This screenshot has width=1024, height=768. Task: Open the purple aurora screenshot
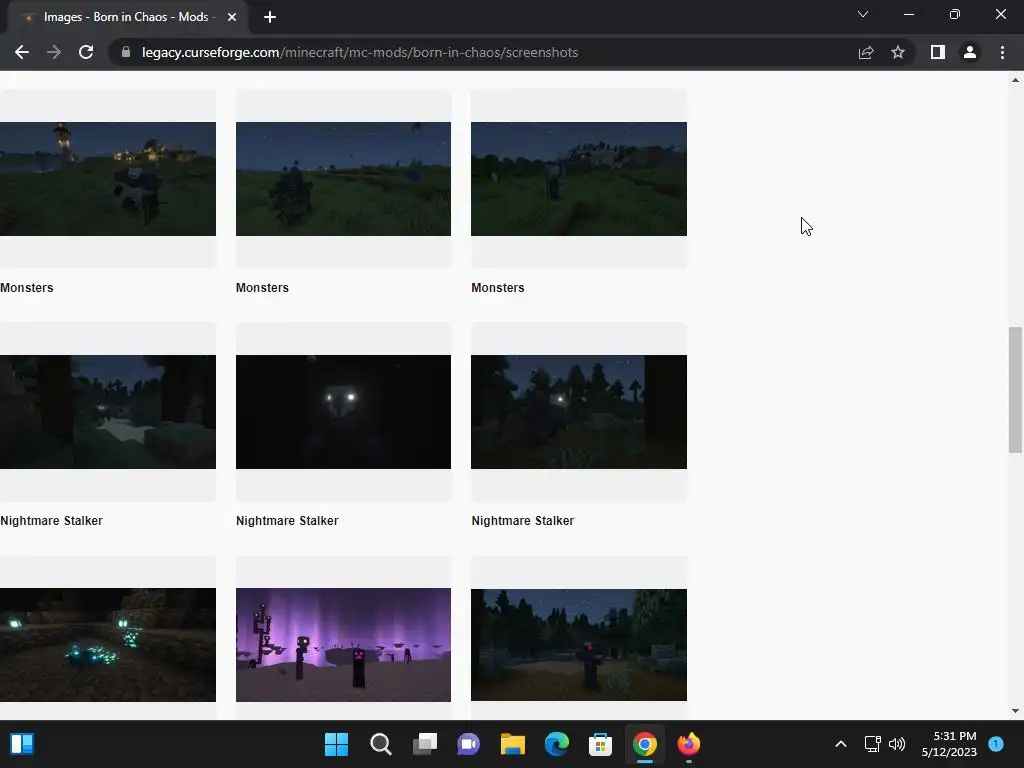[x=344, y=645]
